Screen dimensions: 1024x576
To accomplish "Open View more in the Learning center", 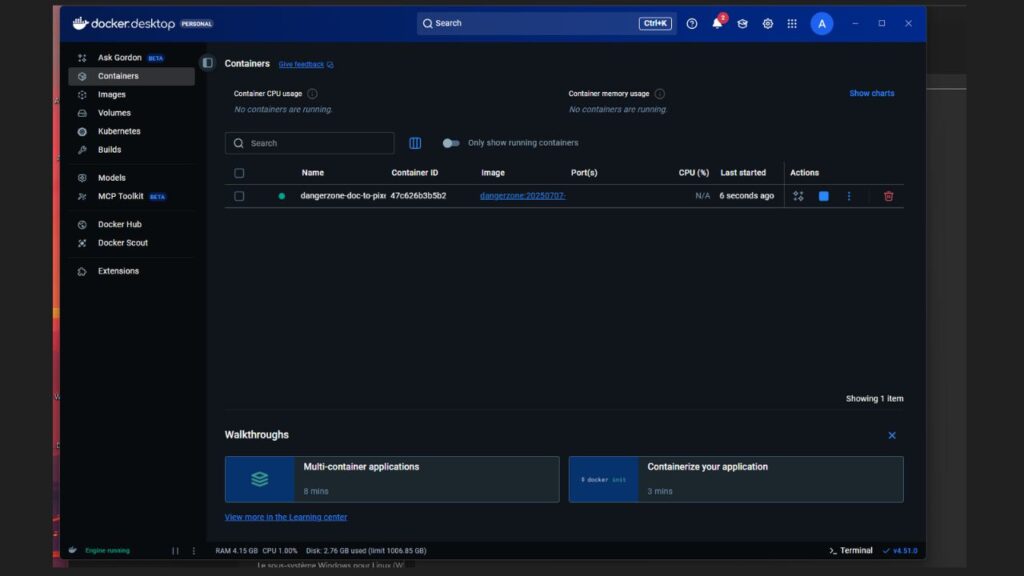I will [286, 516].
